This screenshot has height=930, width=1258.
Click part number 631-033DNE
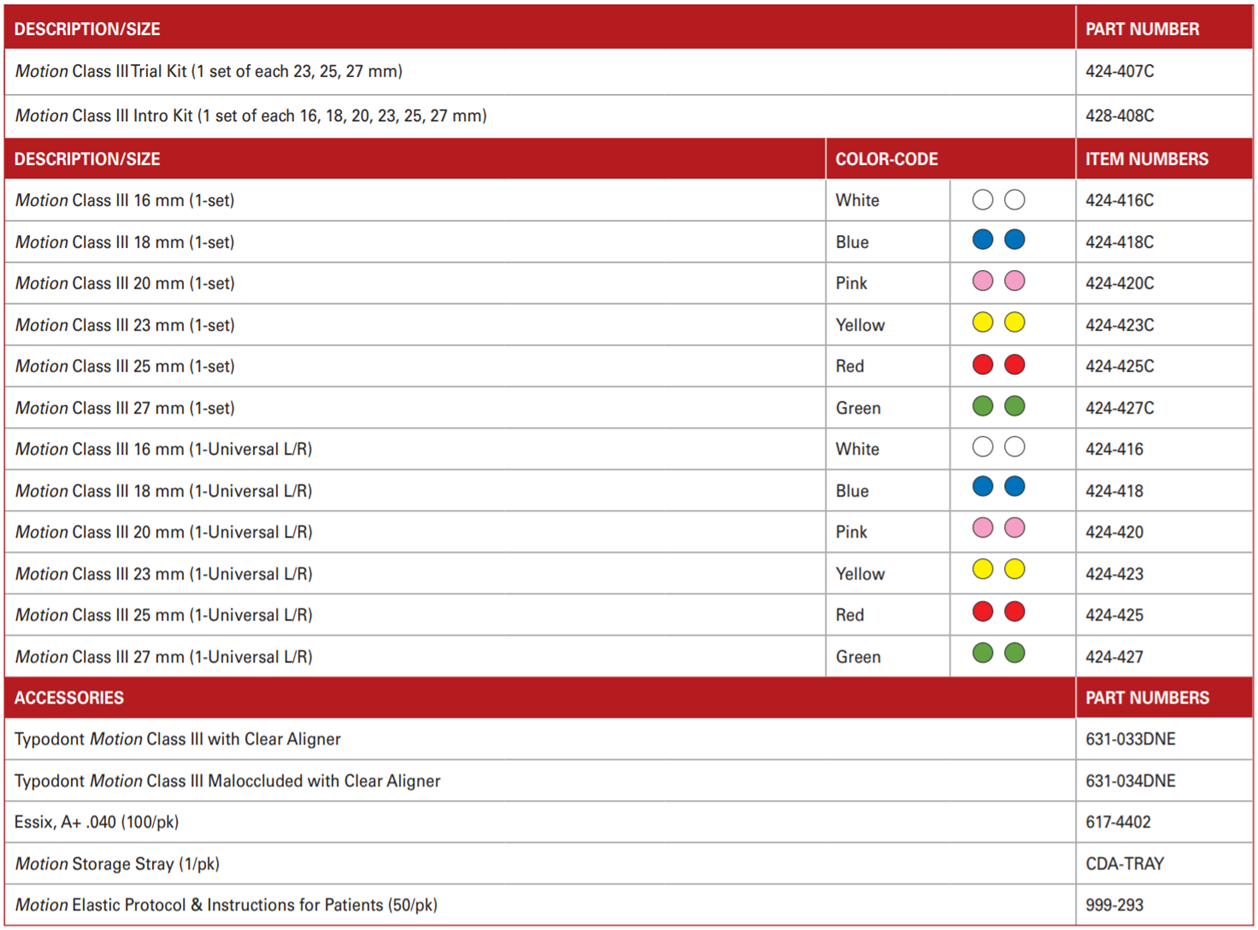click(1131, 740)
